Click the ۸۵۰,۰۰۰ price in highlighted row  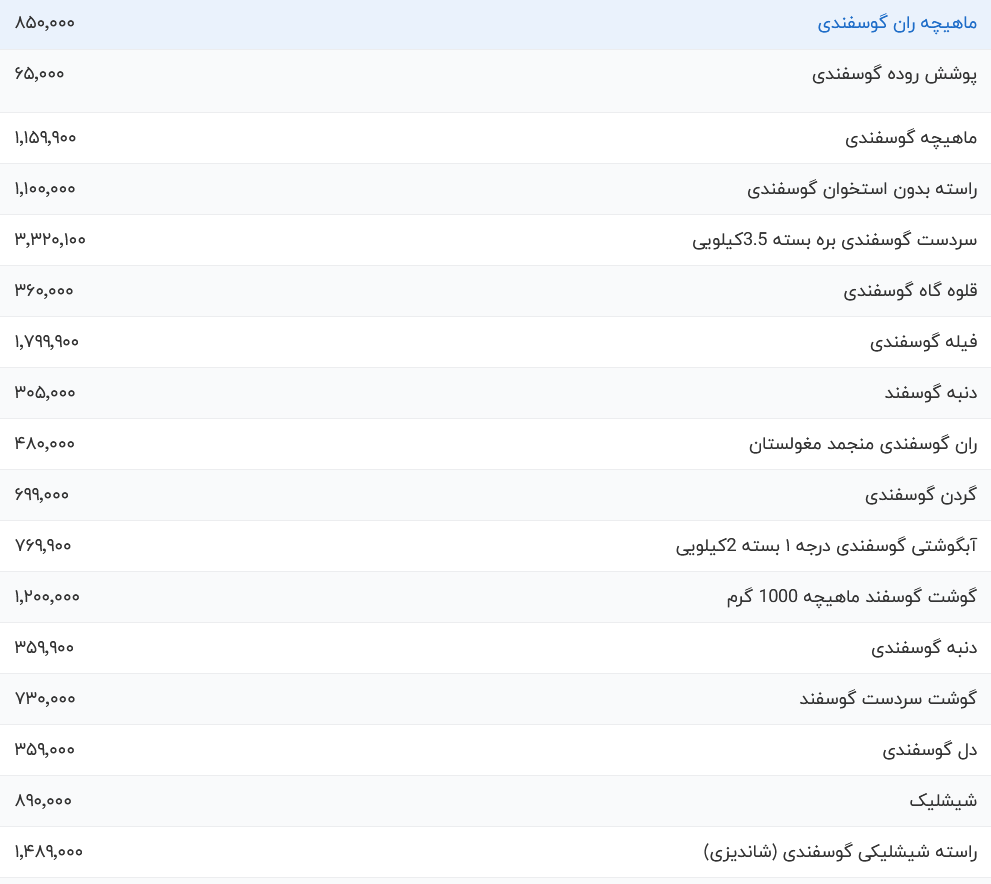point(44,22)
